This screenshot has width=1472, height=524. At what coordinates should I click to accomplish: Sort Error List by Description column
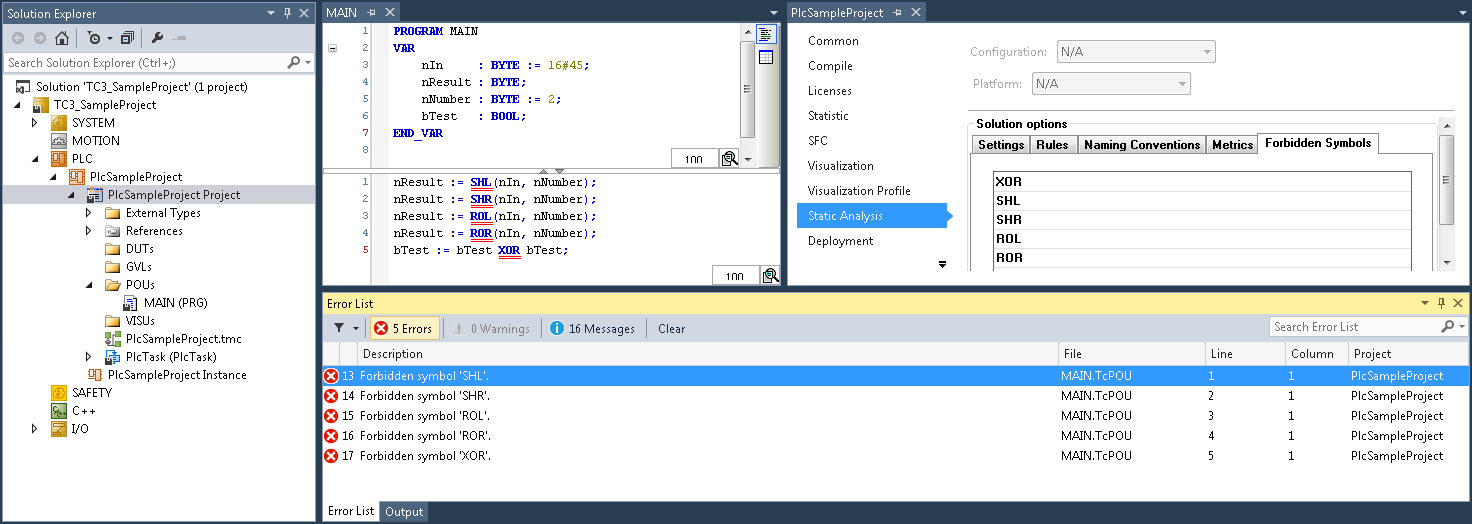(706, 354)
